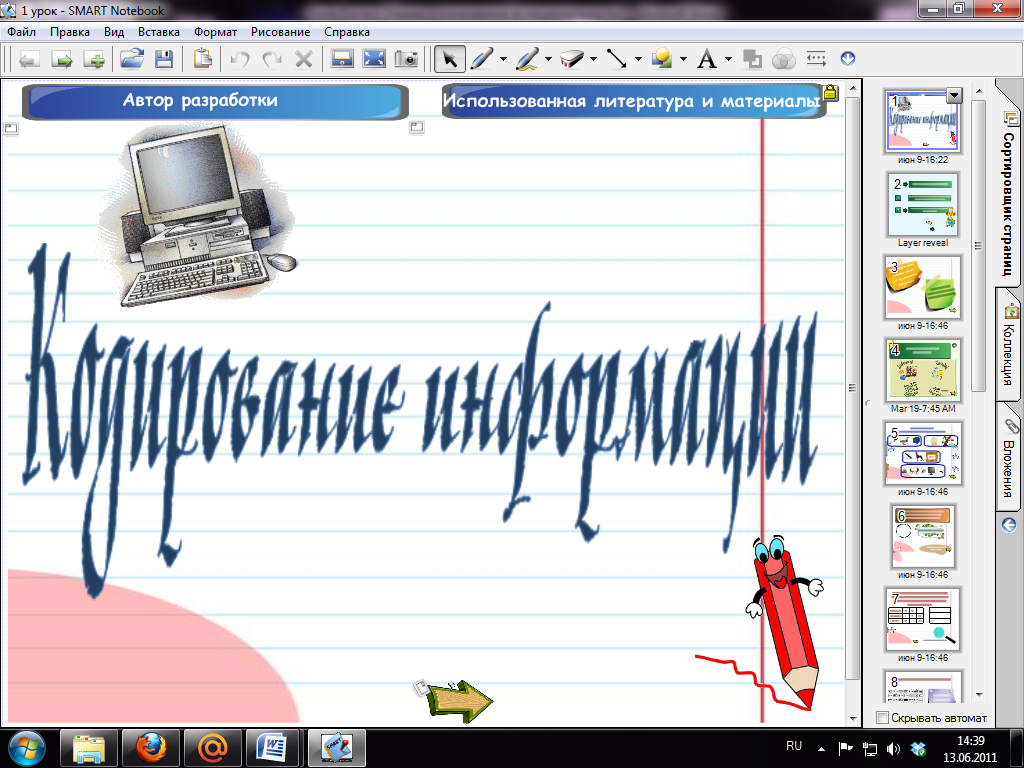Open Windows Explorer folder on taskbar
The image size is (1024, 768).
click(x=89, y=748)
